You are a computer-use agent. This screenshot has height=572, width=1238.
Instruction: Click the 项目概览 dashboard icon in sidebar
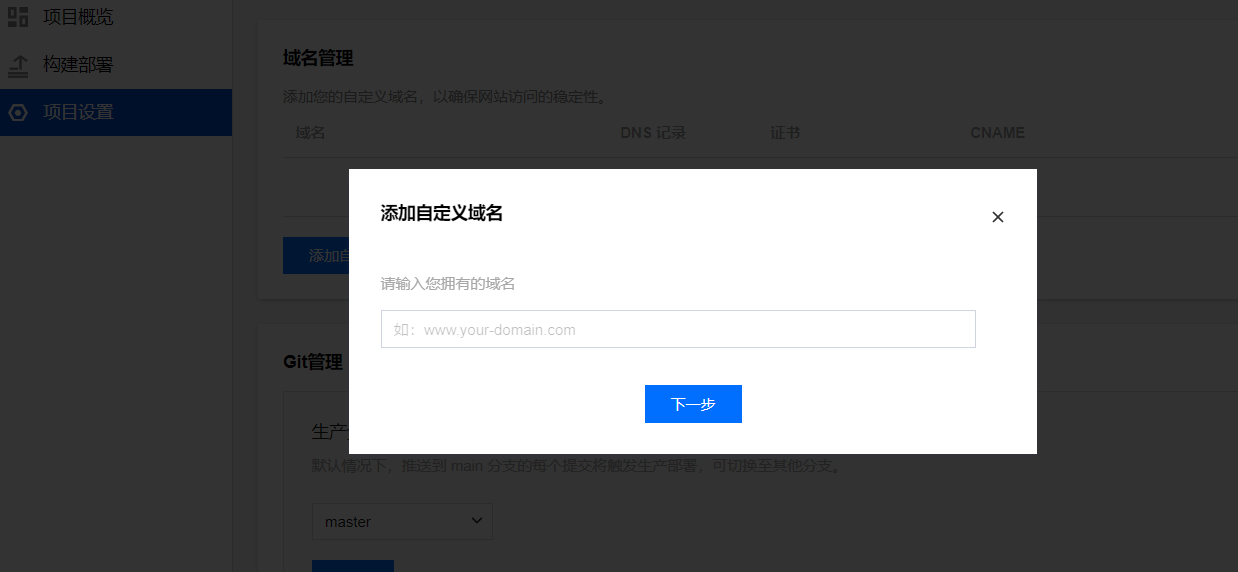click(x=18, y=17)
